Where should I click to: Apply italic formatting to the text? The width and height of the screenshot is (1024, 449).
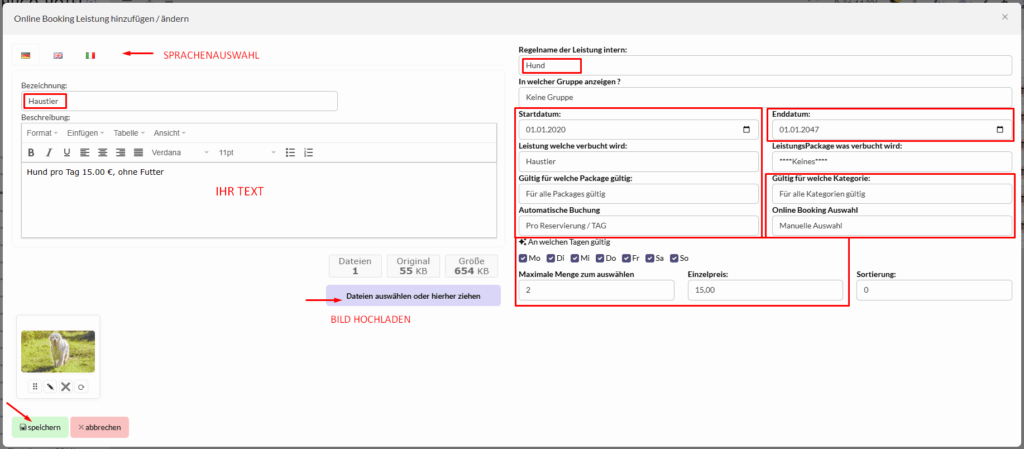pos(49,153)
